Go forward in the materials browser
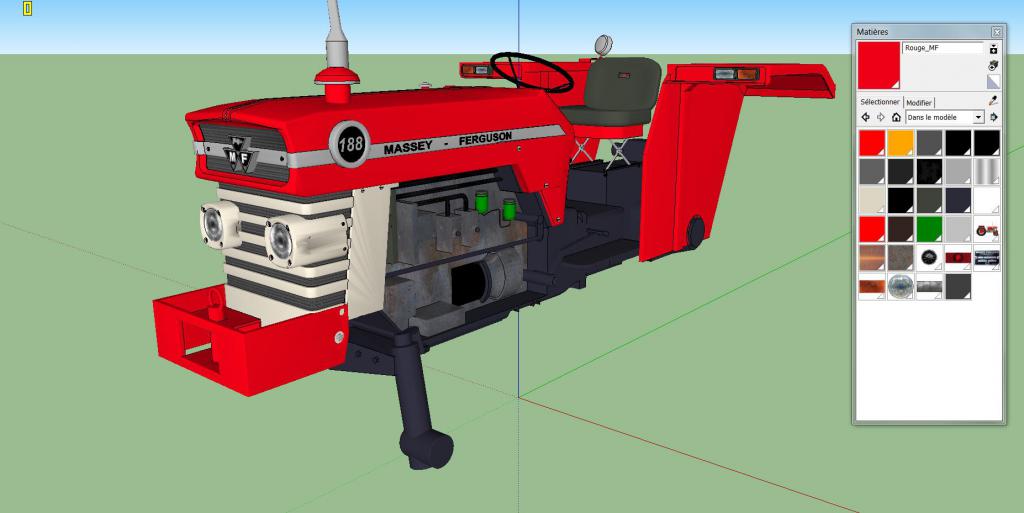Screen dimensions: 1024x513 880,117
